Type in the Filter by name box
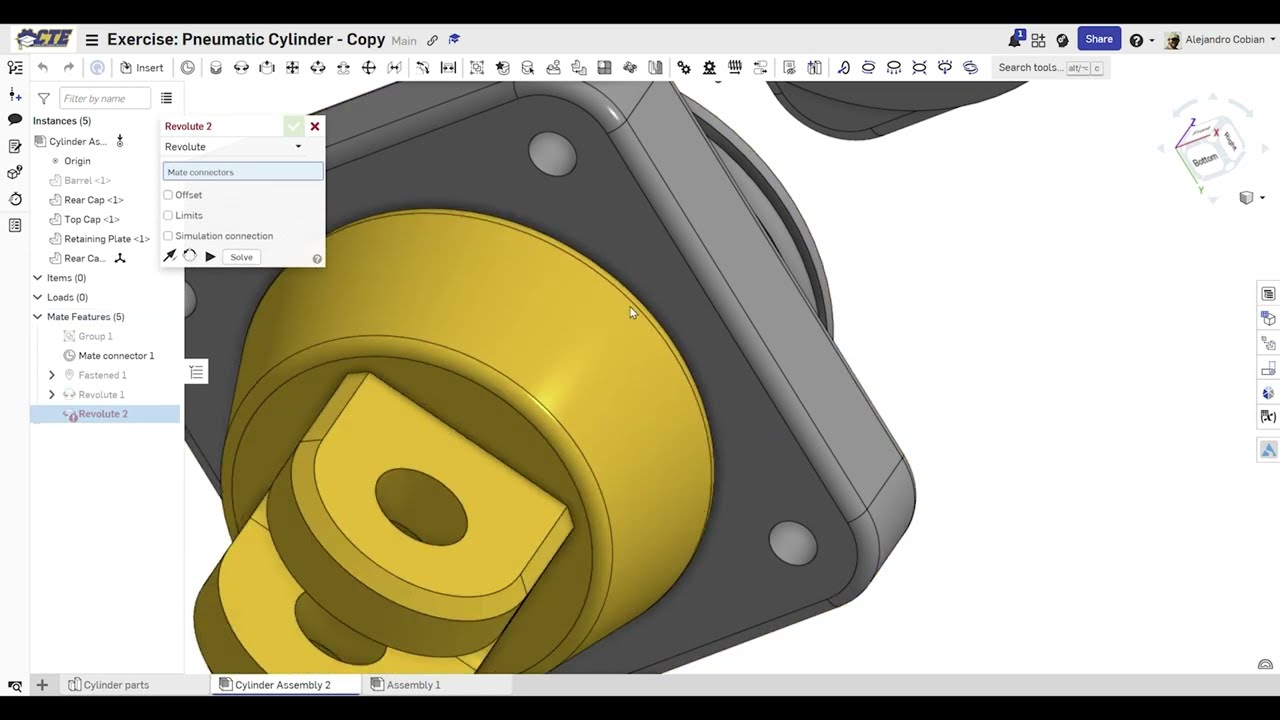Image resolution: width=1280 pixels, height=720 pixels. [x=105, y=98]
